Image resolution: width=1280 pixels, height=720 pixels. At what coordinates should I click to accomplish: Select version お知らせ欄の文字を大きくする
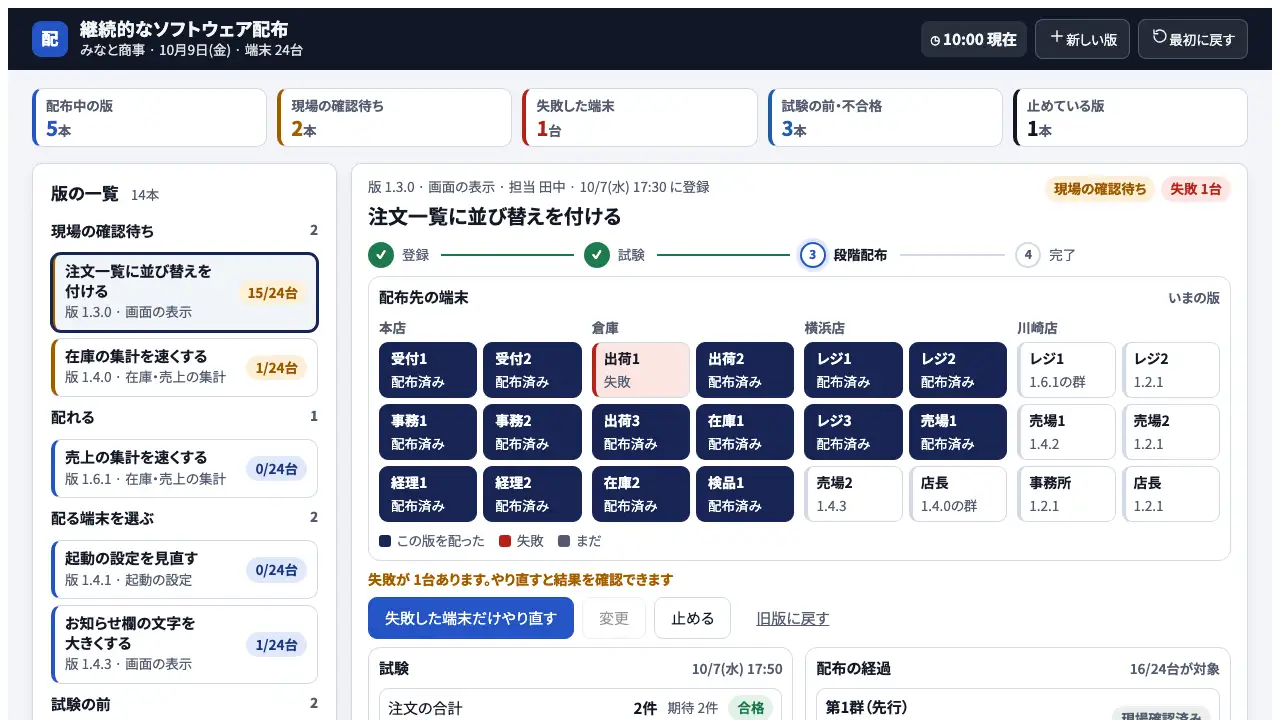tap(185, 644)
